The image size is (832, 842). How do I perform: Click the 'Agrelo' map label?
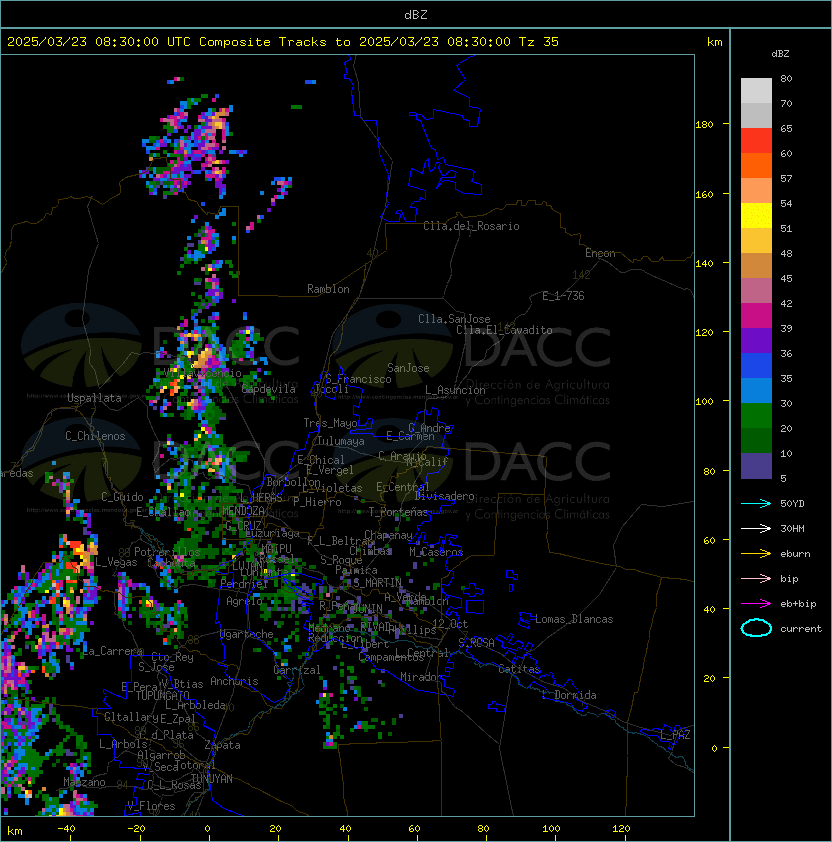[244, 601]
